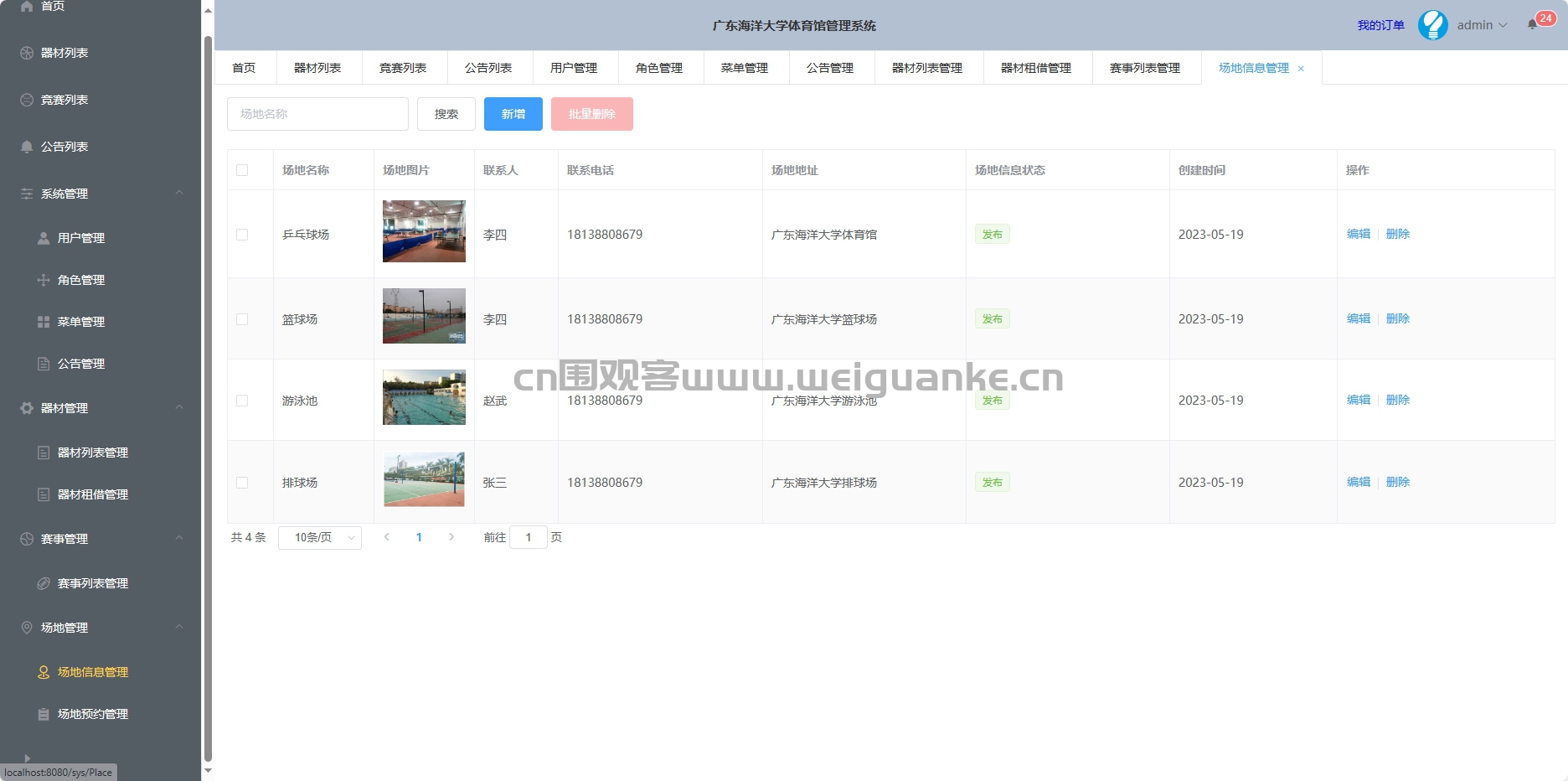Click the 菜单管理 grid icon in sidebar
Image resolution: width=1568 pixels, height=781 pixels.
coord(44,322)
